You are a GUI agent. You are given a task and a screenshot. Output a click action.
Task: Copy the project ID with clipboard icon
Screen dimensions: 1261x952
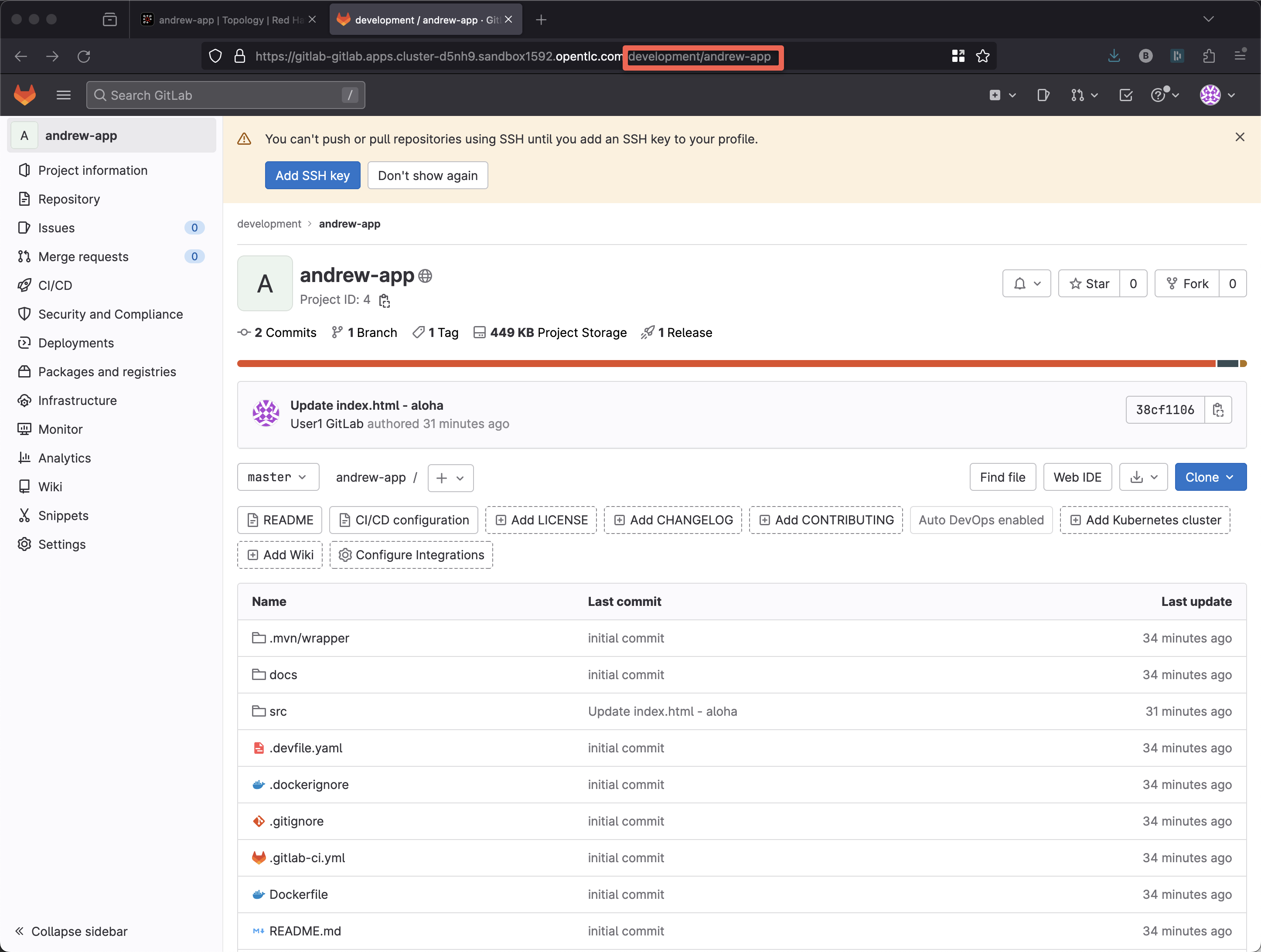coord(385,300)
